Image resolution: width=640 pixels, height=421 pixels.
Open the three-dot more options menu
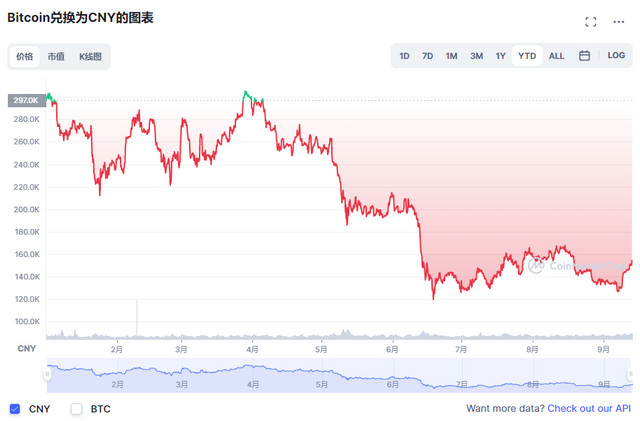618,22
